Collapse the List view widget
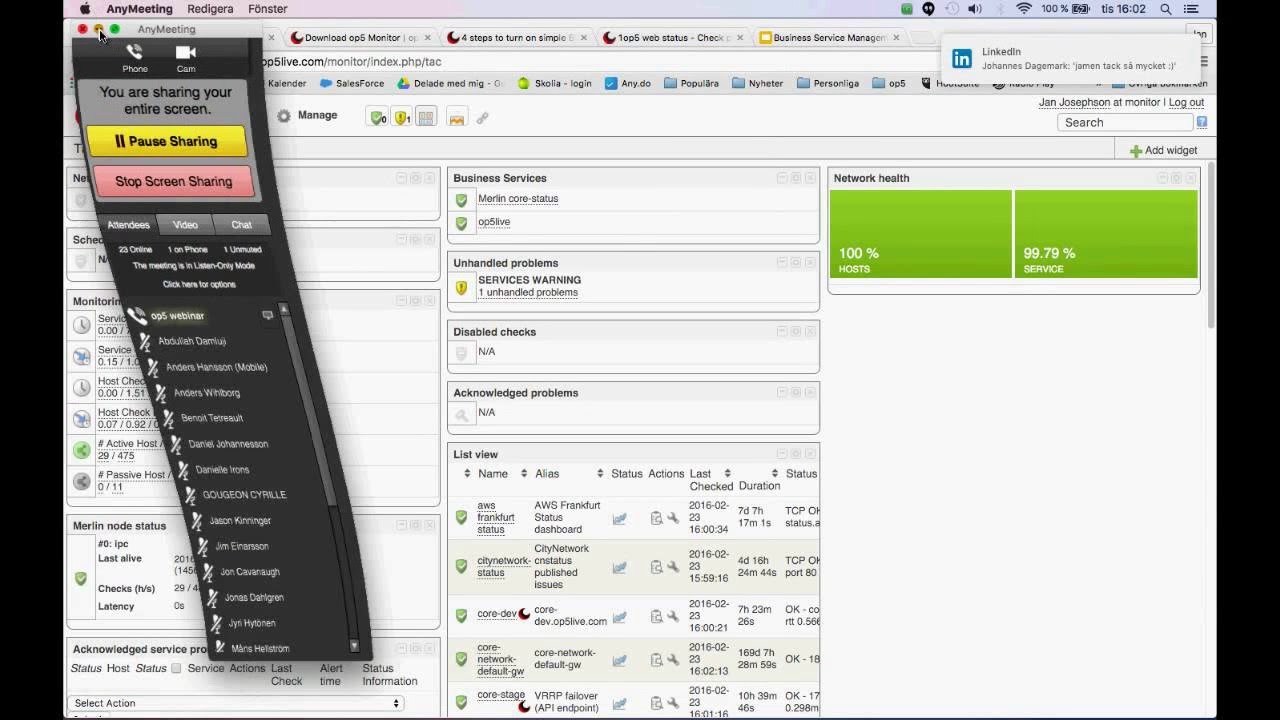This screenshot has width=1280, height=720. click(x=782, y=454)
